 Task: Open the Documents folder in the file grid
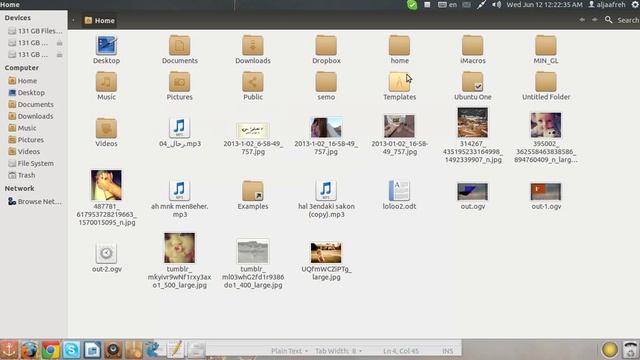click(x=180, y=45)
